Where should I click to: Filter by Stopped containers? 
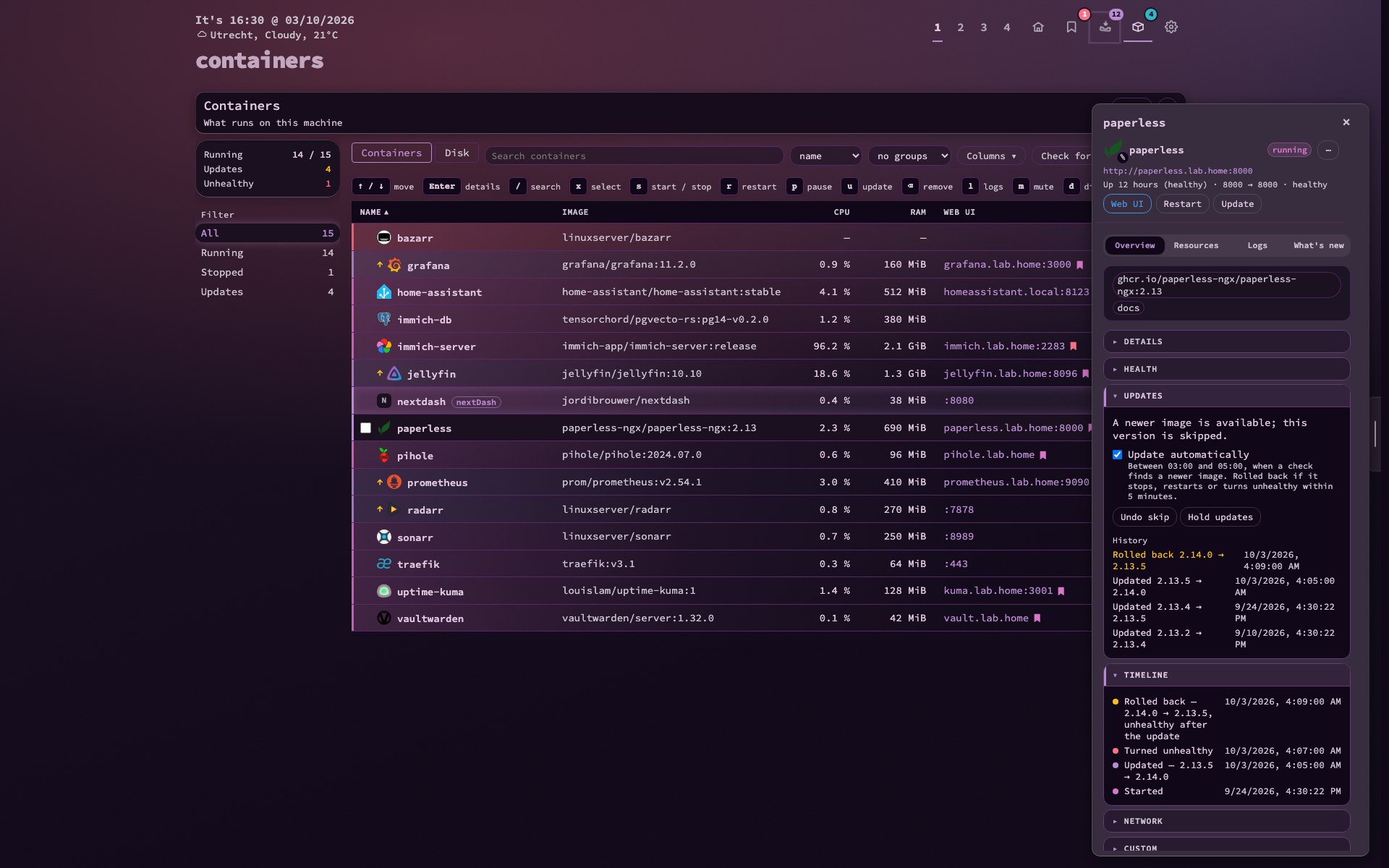point(267,272)
